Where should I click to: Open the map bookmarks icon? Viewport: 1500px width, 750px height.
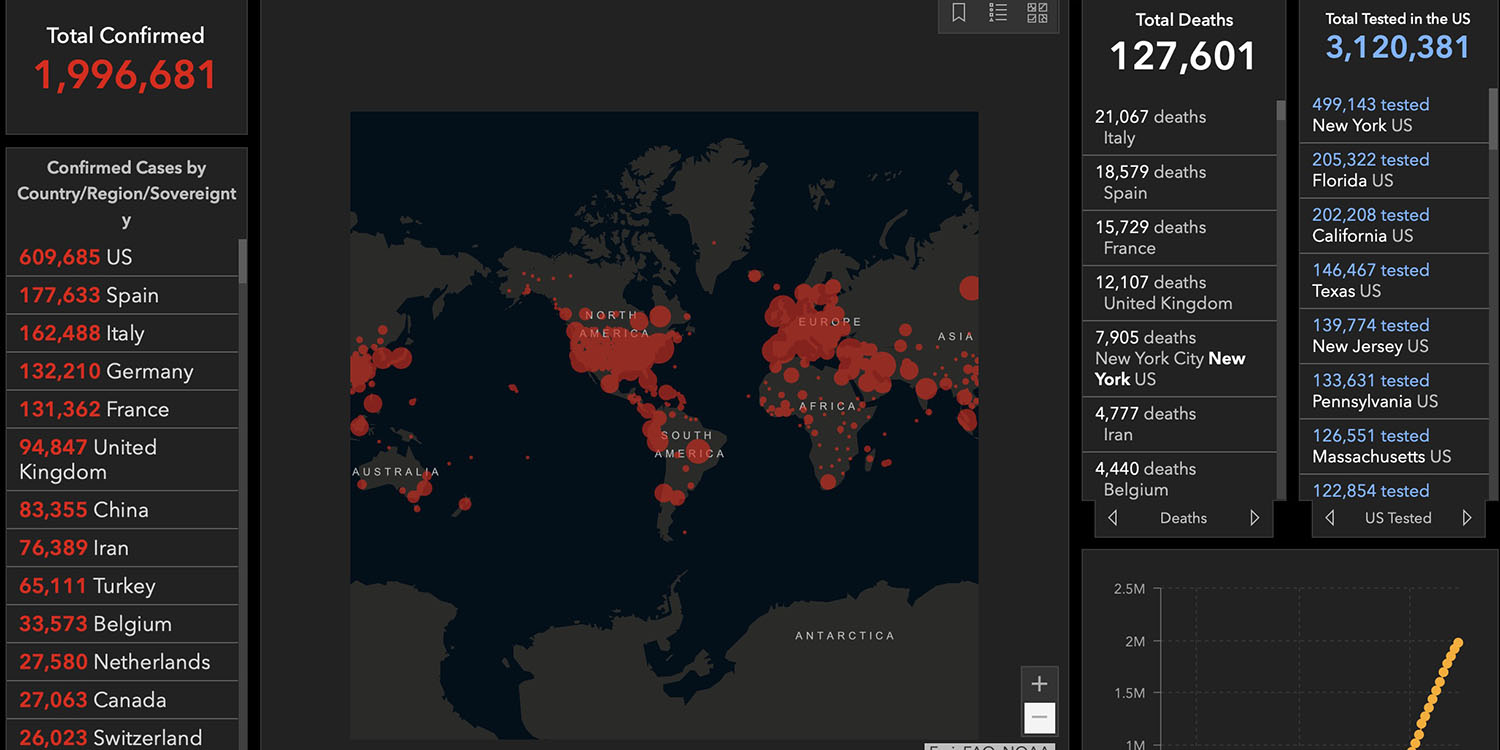(x=958, y=13)
